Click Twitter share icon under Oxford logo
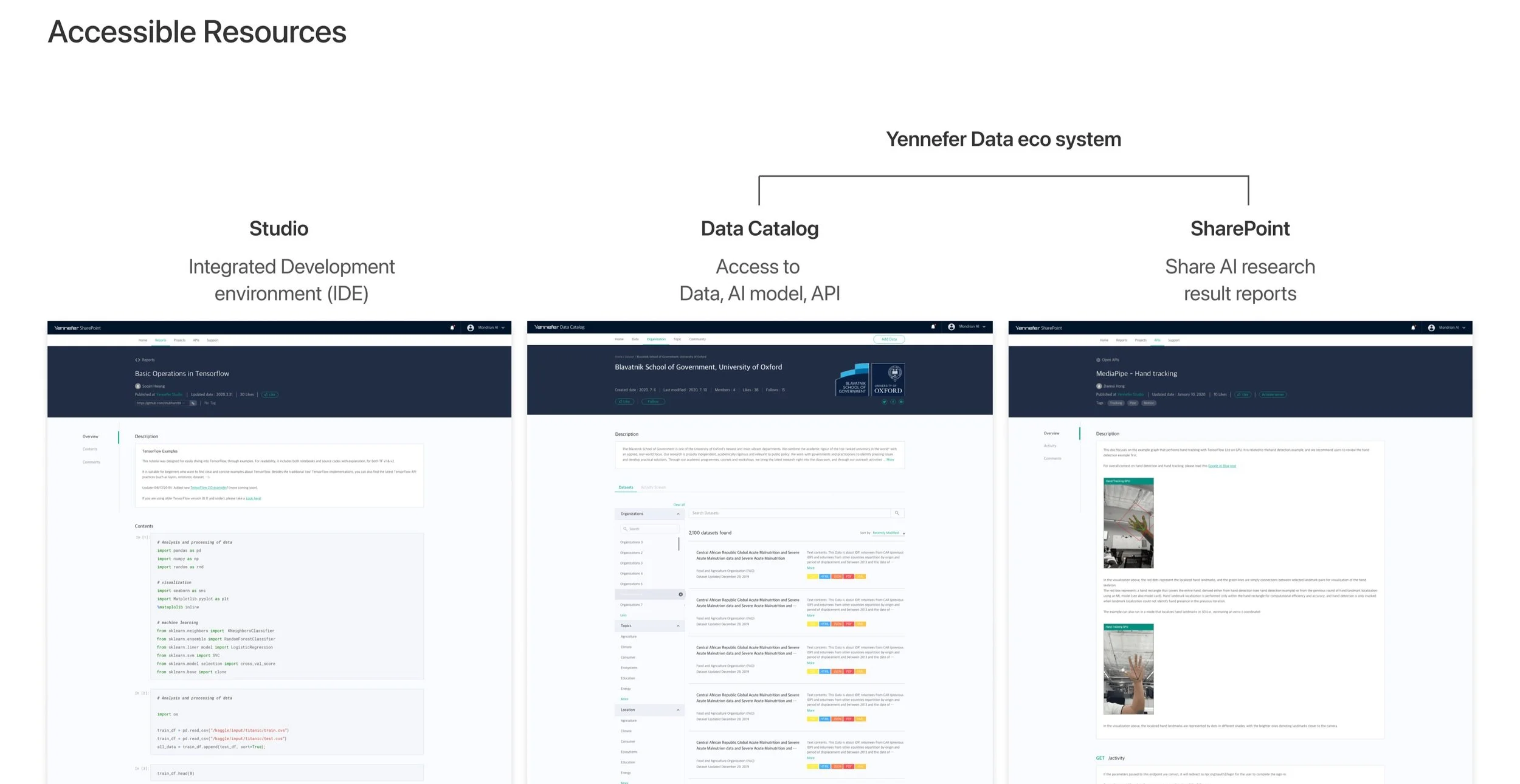1520x784 pixels. [x=884, y=402]
